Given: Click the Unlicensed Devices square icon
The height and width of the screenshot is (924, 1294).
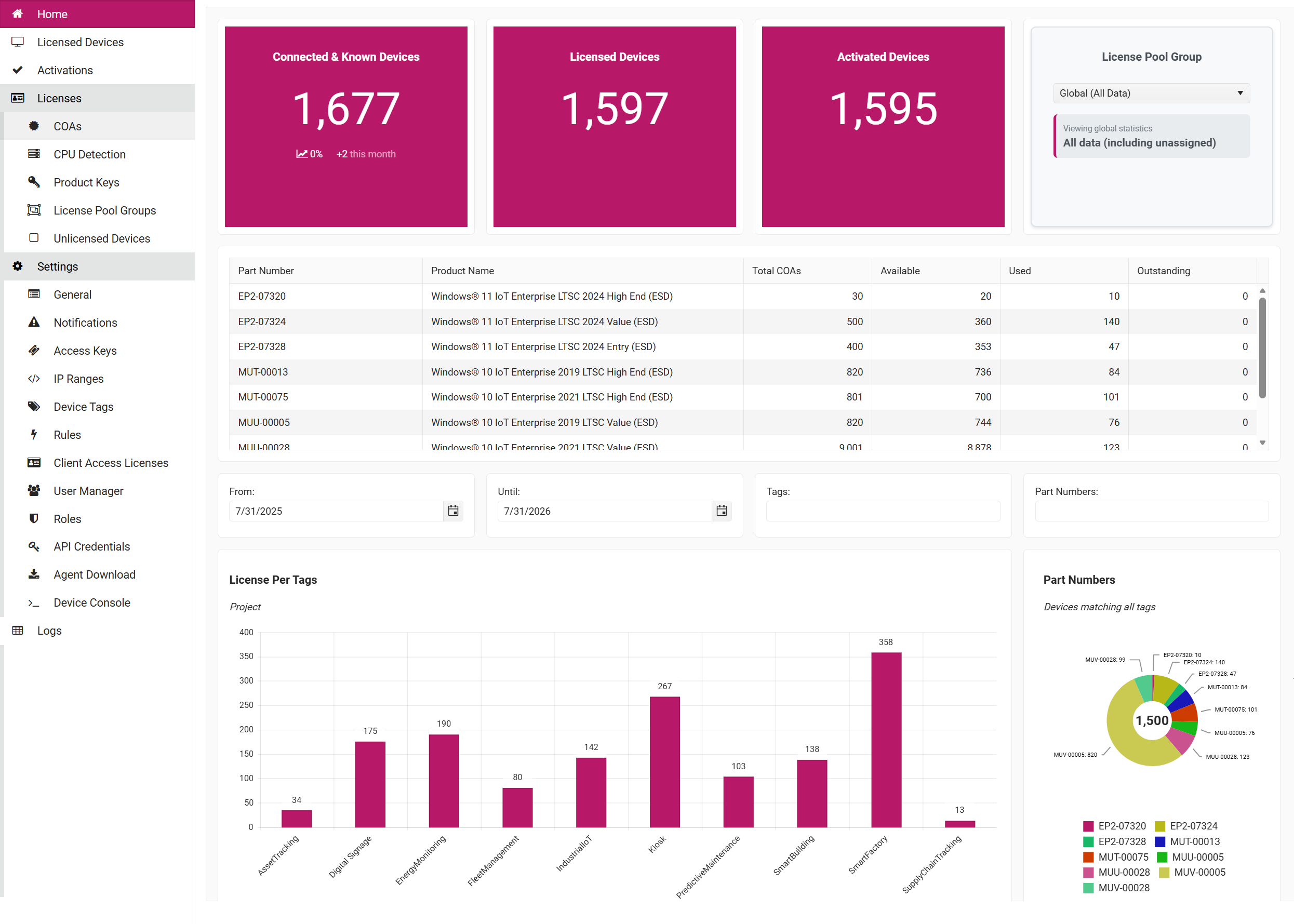Looking at the screenshot, I should 34,238.
